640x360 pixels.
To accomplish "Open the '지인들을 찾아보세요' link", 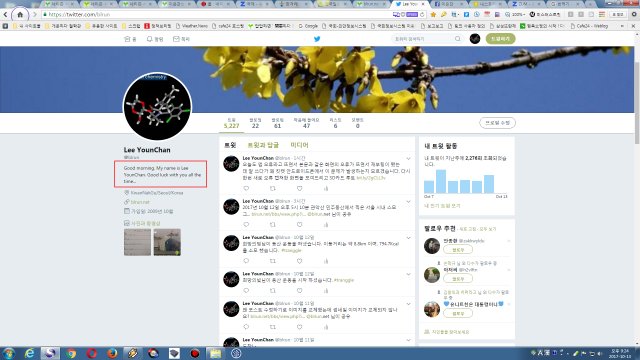I will [x=450, y=332].
